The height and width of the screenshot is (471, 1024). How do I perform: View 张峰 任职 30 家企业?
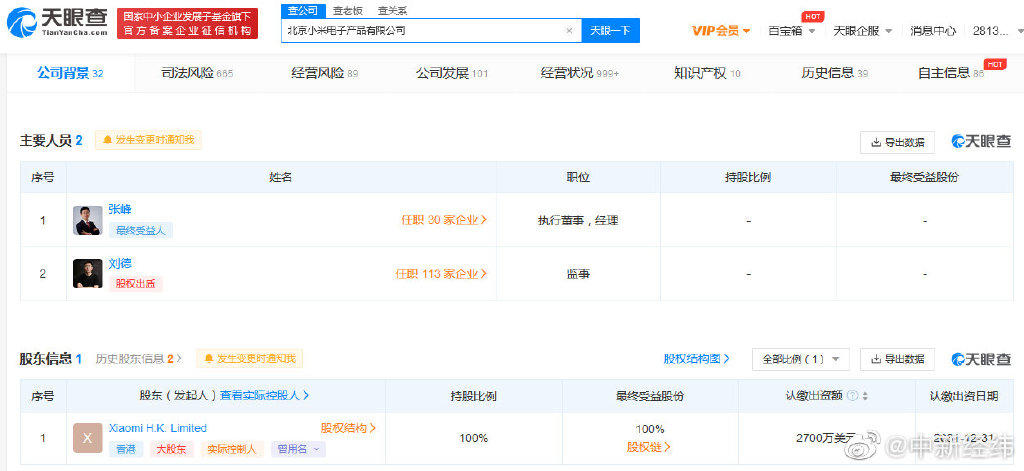444,220
